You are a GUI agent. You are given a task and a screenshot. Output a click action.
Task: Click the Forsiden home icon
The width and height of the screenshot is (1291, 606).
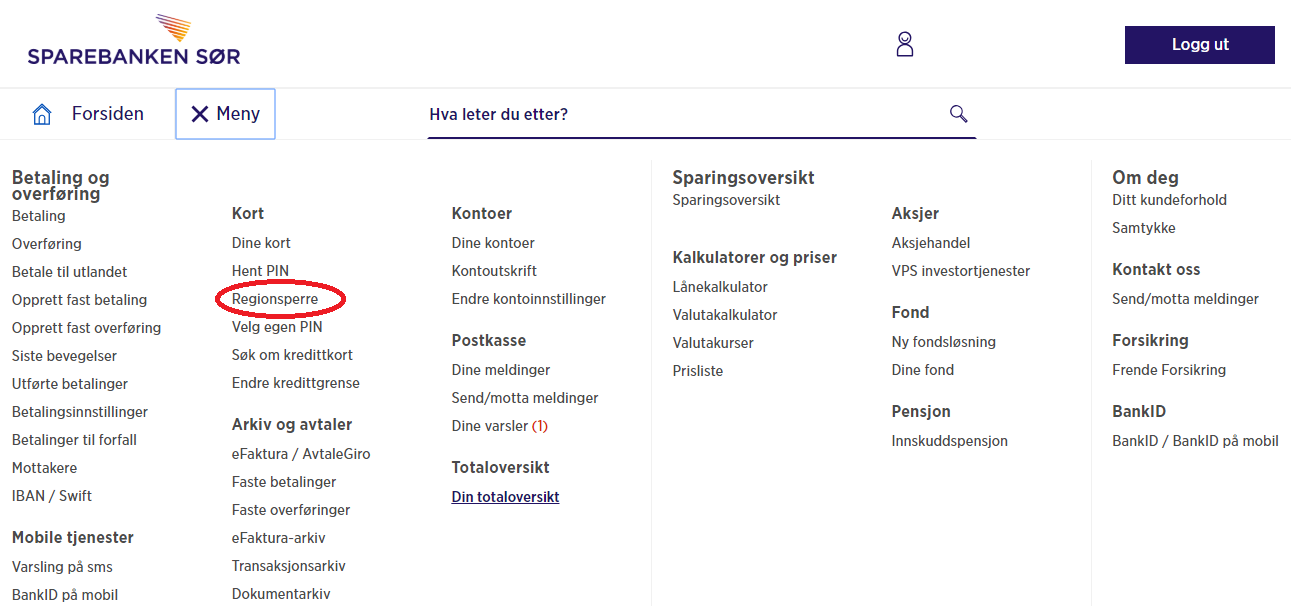point(42,114)
